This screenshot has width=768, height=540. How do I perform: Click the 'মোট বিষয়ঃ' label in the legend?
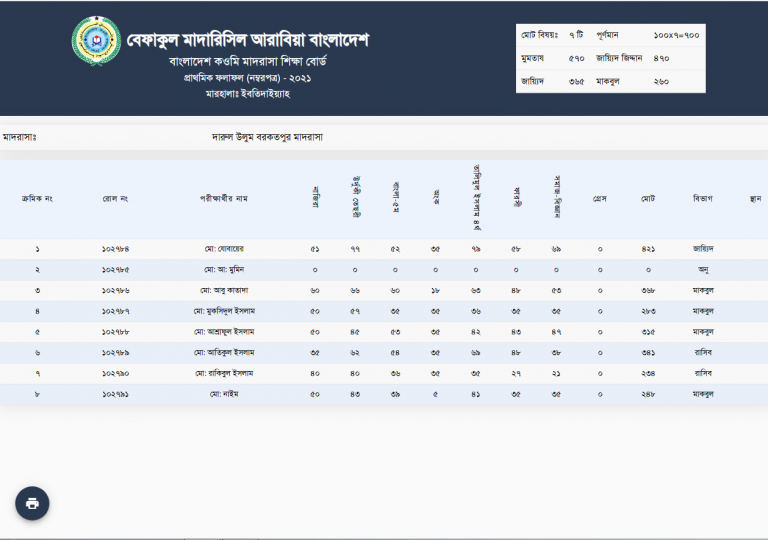[539, 35]
